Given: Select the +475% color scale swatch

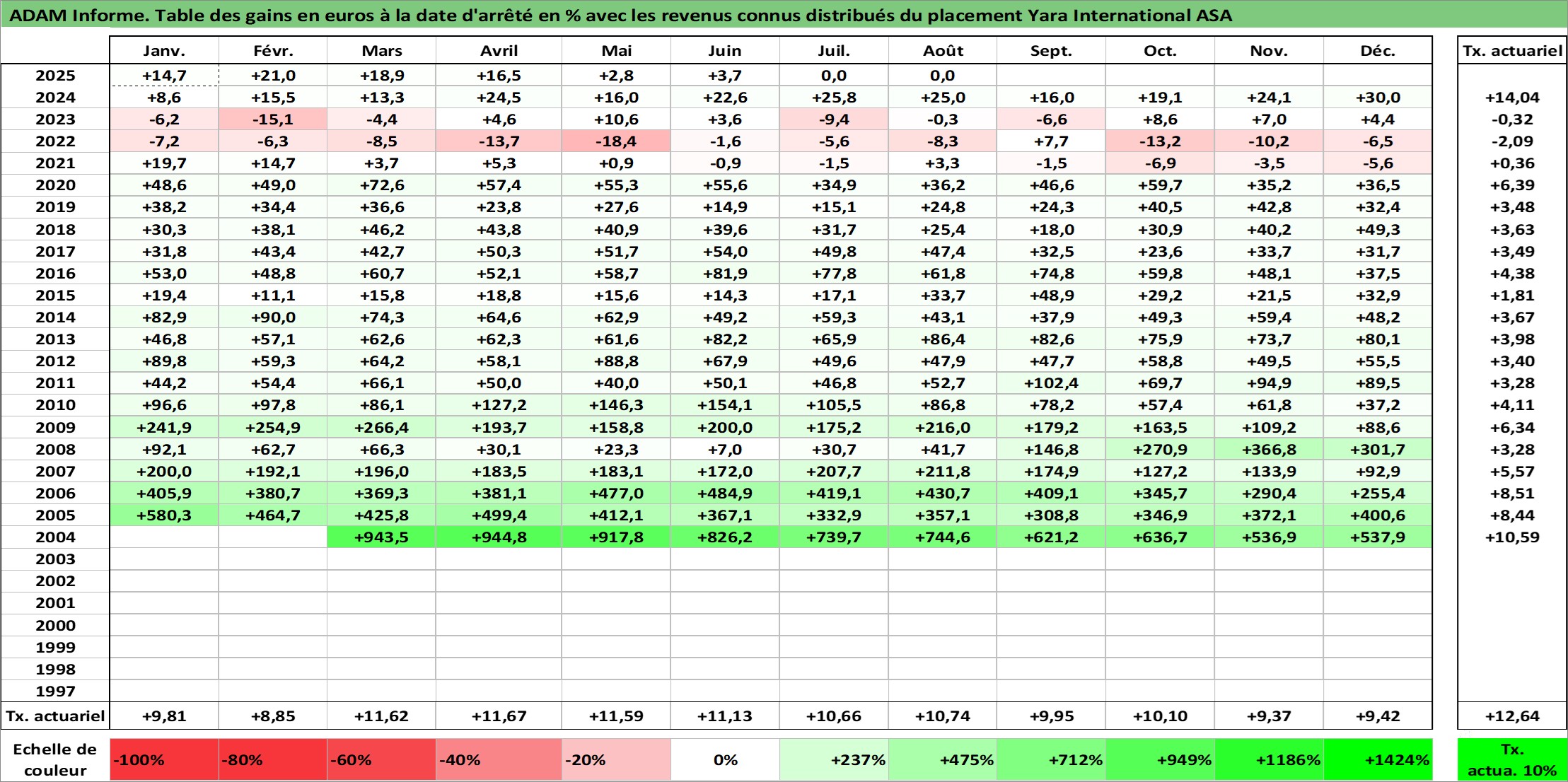Looking at the screenshot, I should (943, 760).
